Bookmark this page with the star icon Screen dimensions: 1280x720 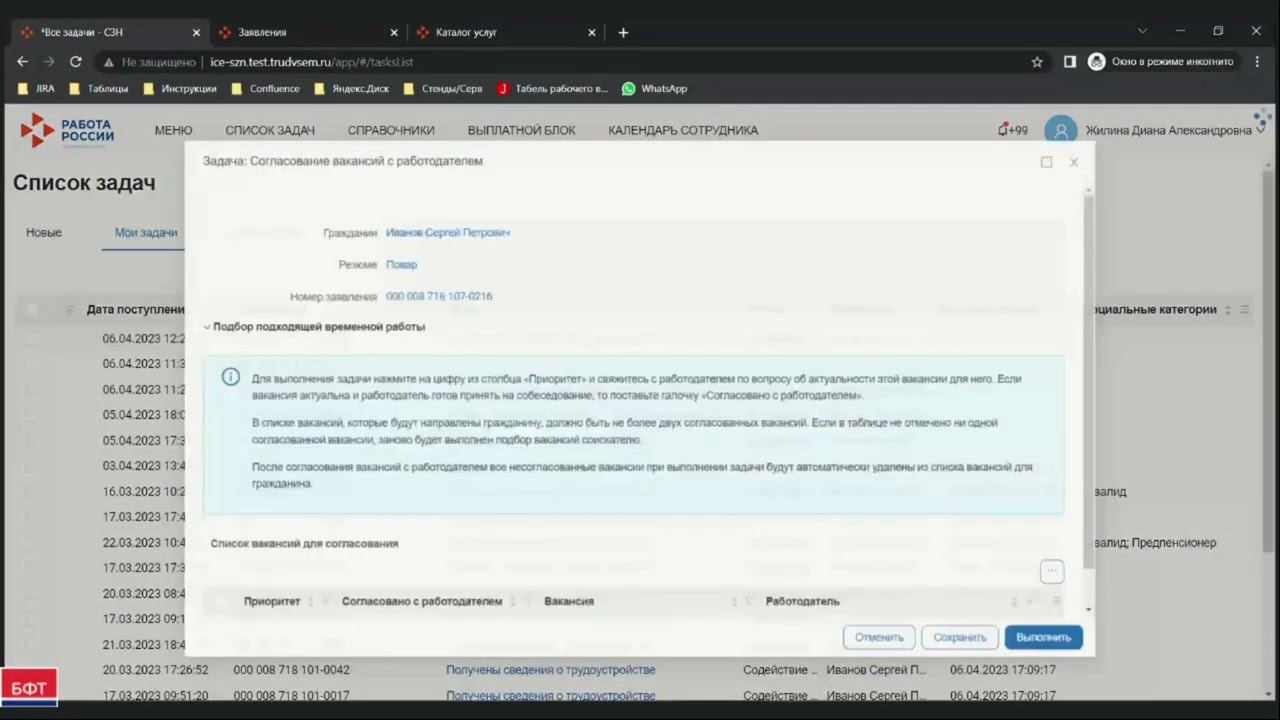[x=1037, y=62]
